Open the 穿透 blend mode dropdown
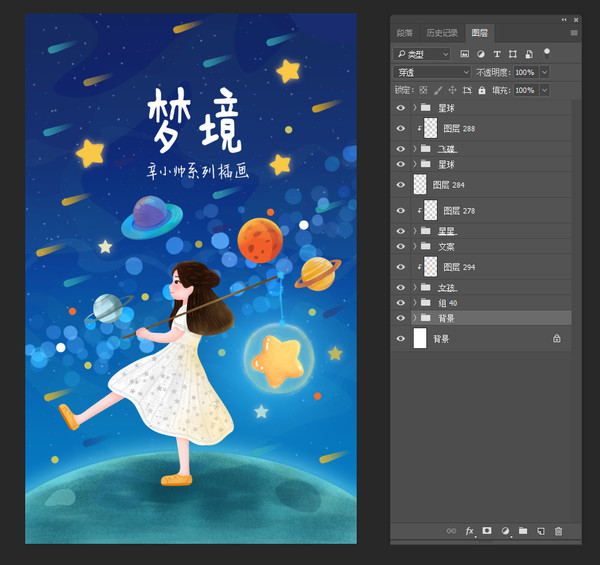Viewport: 600px width, 565px height. 432,72
